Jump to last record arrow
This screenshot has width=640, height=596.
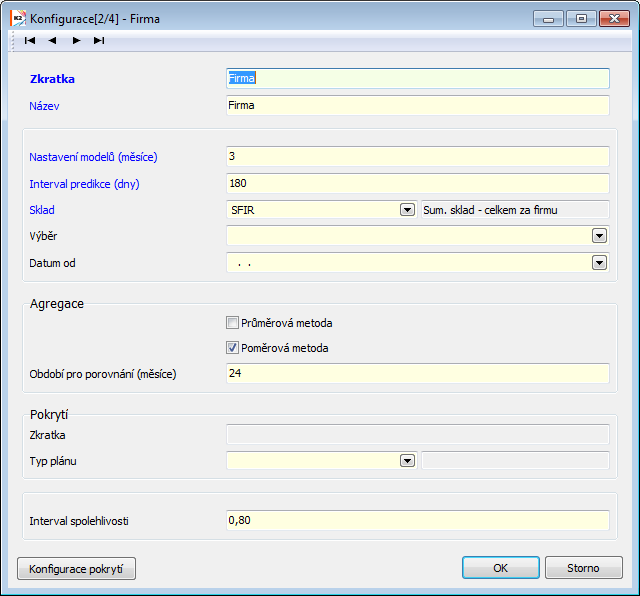99,40
